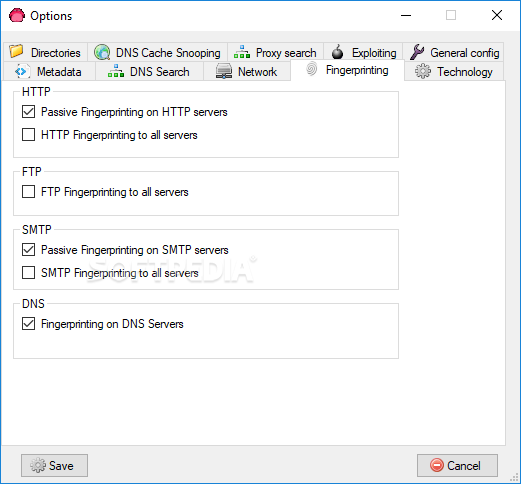521x484 pixels.
Task: Click the DNS Search hierarchy icon
Action: coord(116,71)
